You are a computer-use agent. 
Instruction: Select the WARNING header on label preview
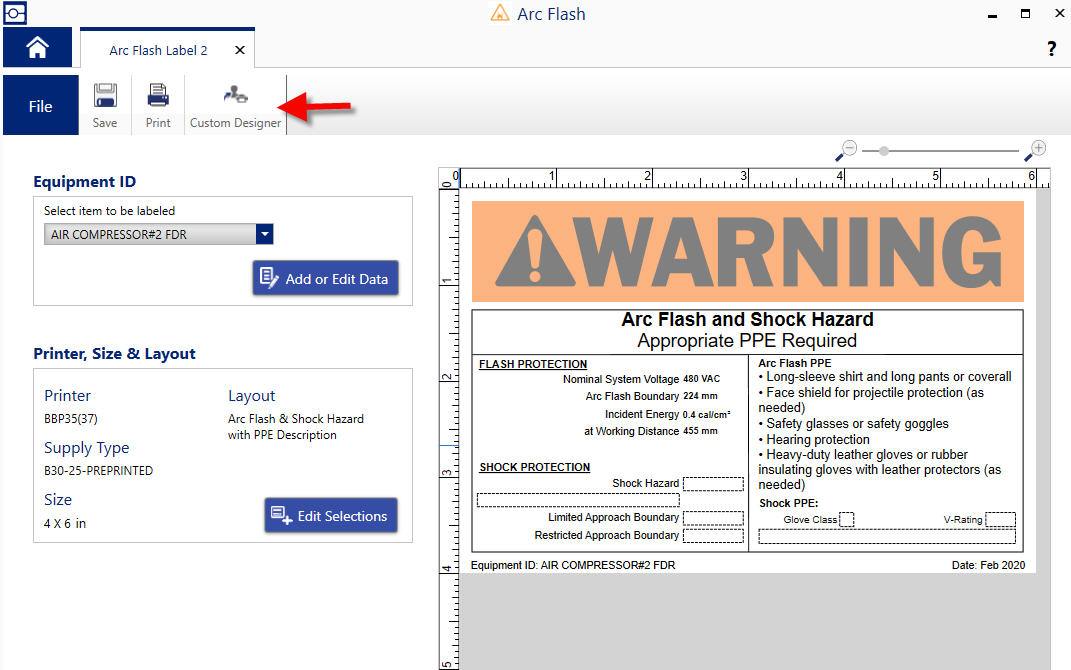pos(747,251)
